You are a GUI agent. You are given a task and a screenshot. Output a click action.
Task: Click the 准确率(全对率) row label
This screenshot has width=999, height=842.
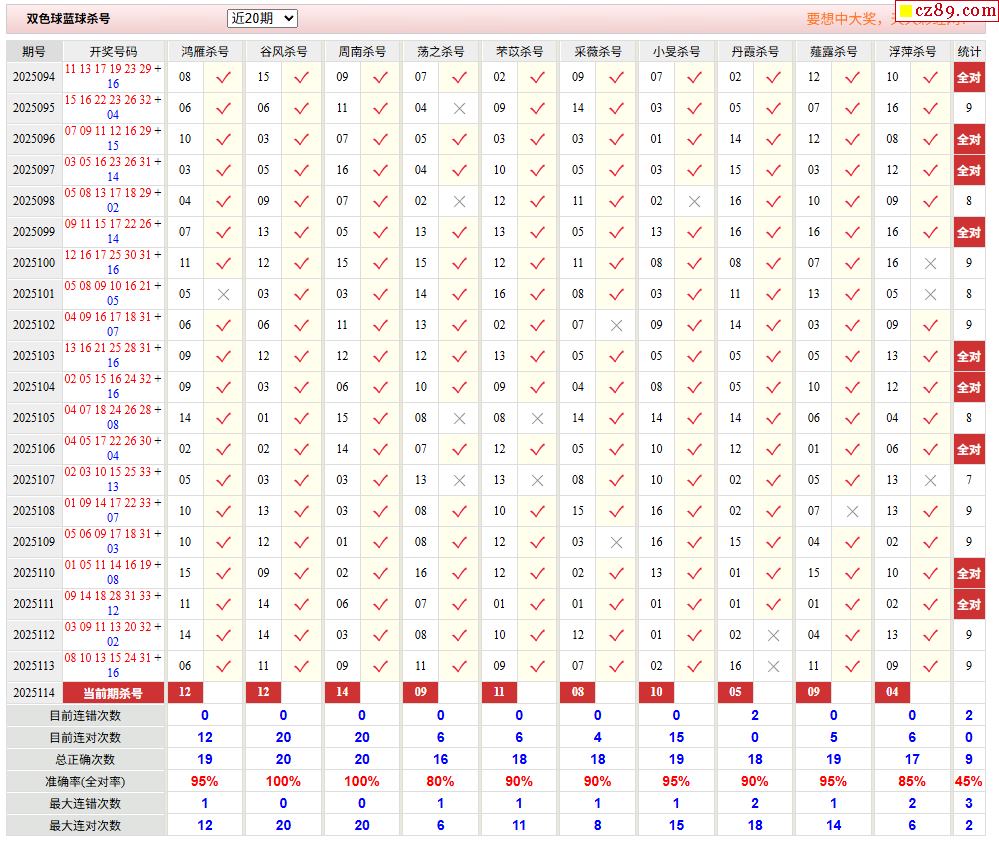click(x=85, y=781)
